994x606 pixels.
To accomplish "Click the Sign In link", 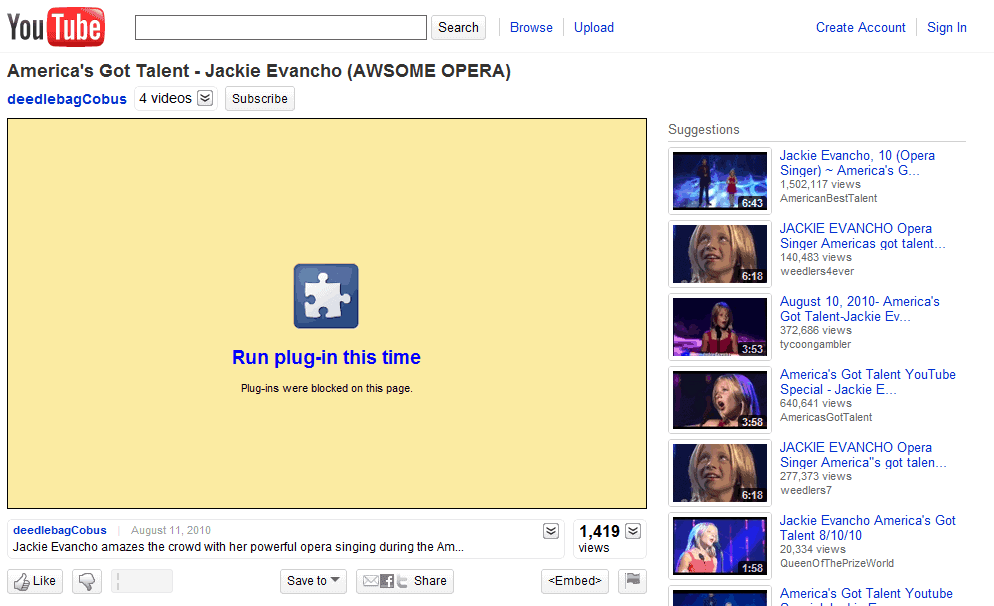I will [x=946, y=27].
